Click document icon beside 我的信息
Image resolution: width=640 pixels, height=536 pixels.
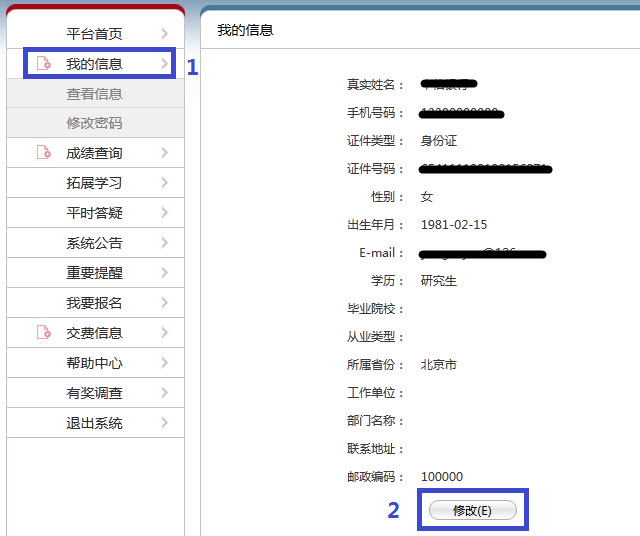click(44, 63)
